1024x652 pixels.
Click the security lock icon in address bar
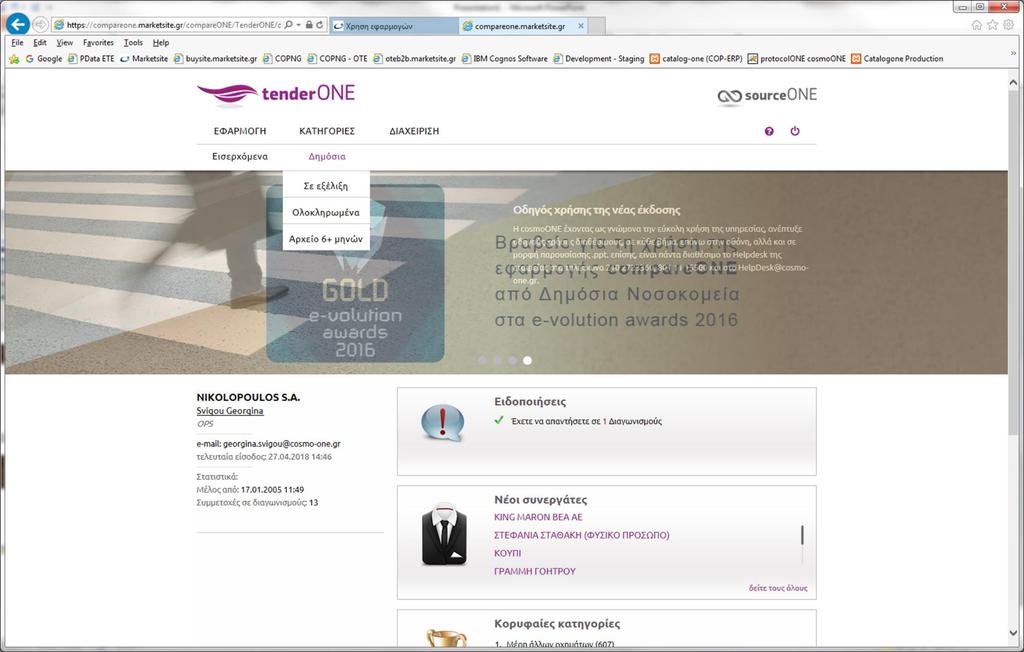coord(309,25)
